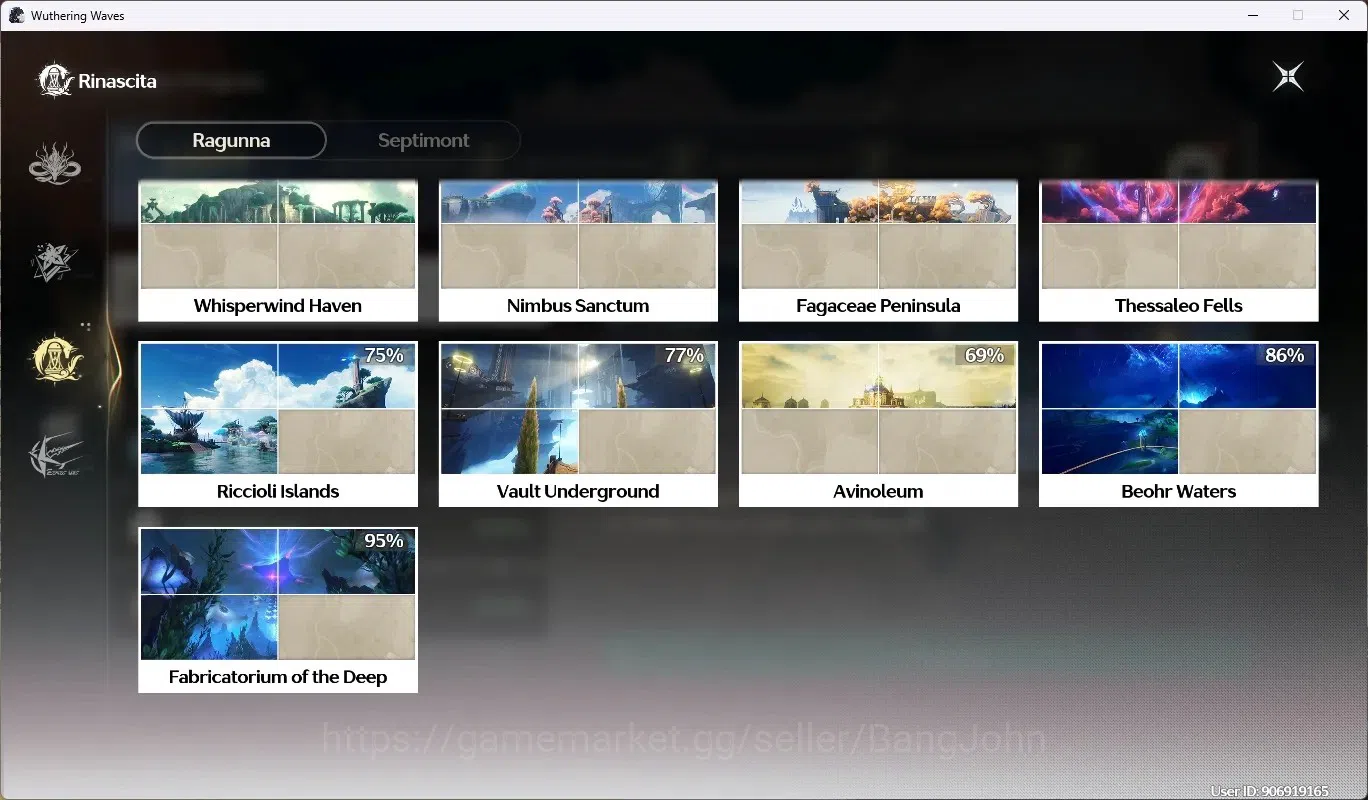The width and height of the screenshot is (1368, 800).
Task: Click the 86% progress badge
Action: pyautogui.click(x=1285, y=355)
